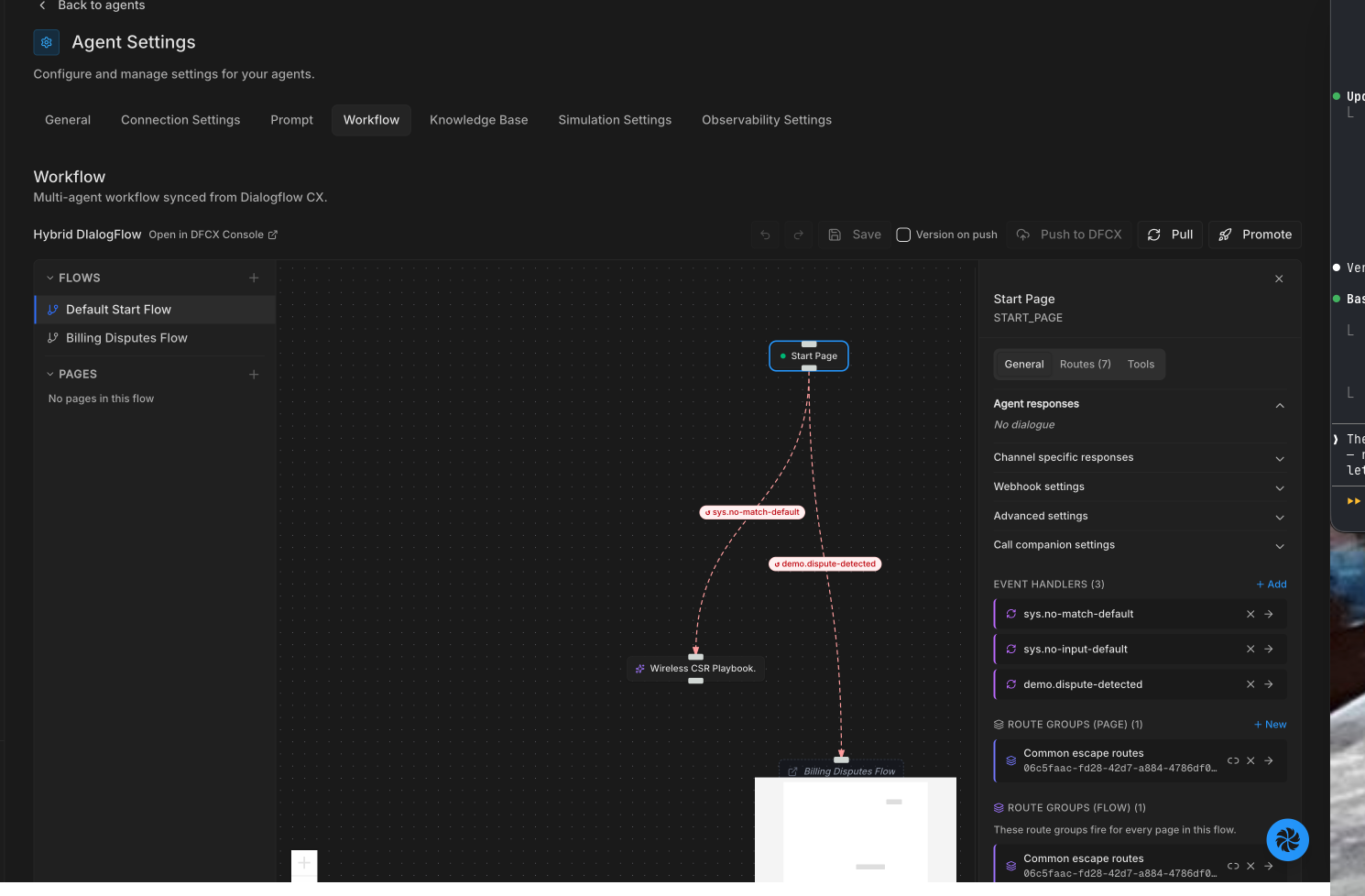Screen dimensions: 1365x896
Task: Click the sys.no-match-default edge label
Action: [752, 512]
